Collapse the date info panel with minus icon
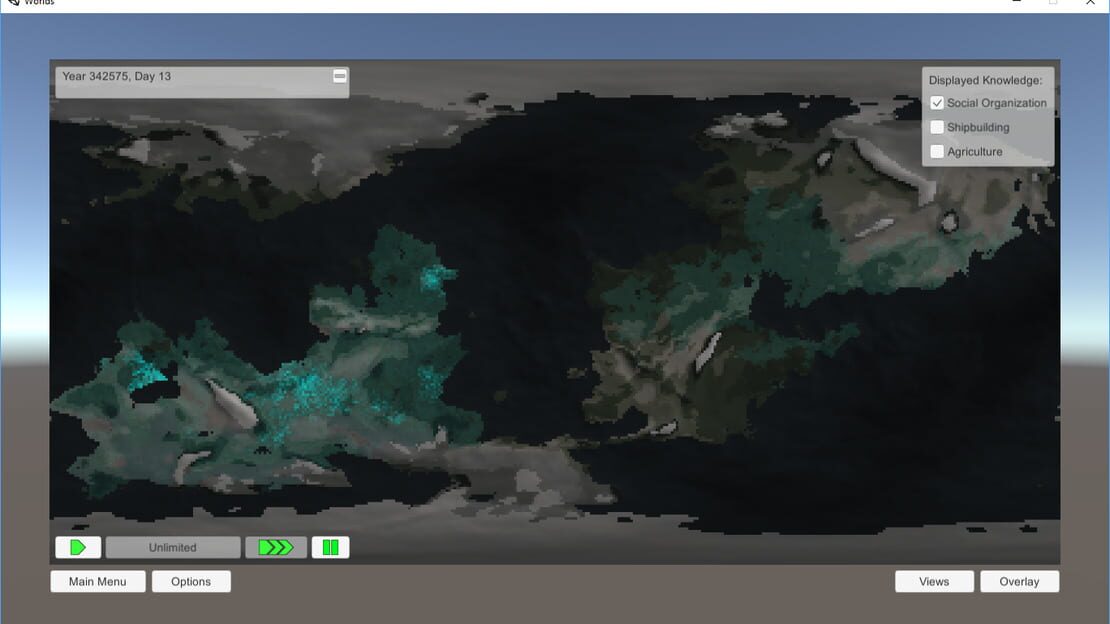This screenshot has width=1110, height=624. click(340, 76)
